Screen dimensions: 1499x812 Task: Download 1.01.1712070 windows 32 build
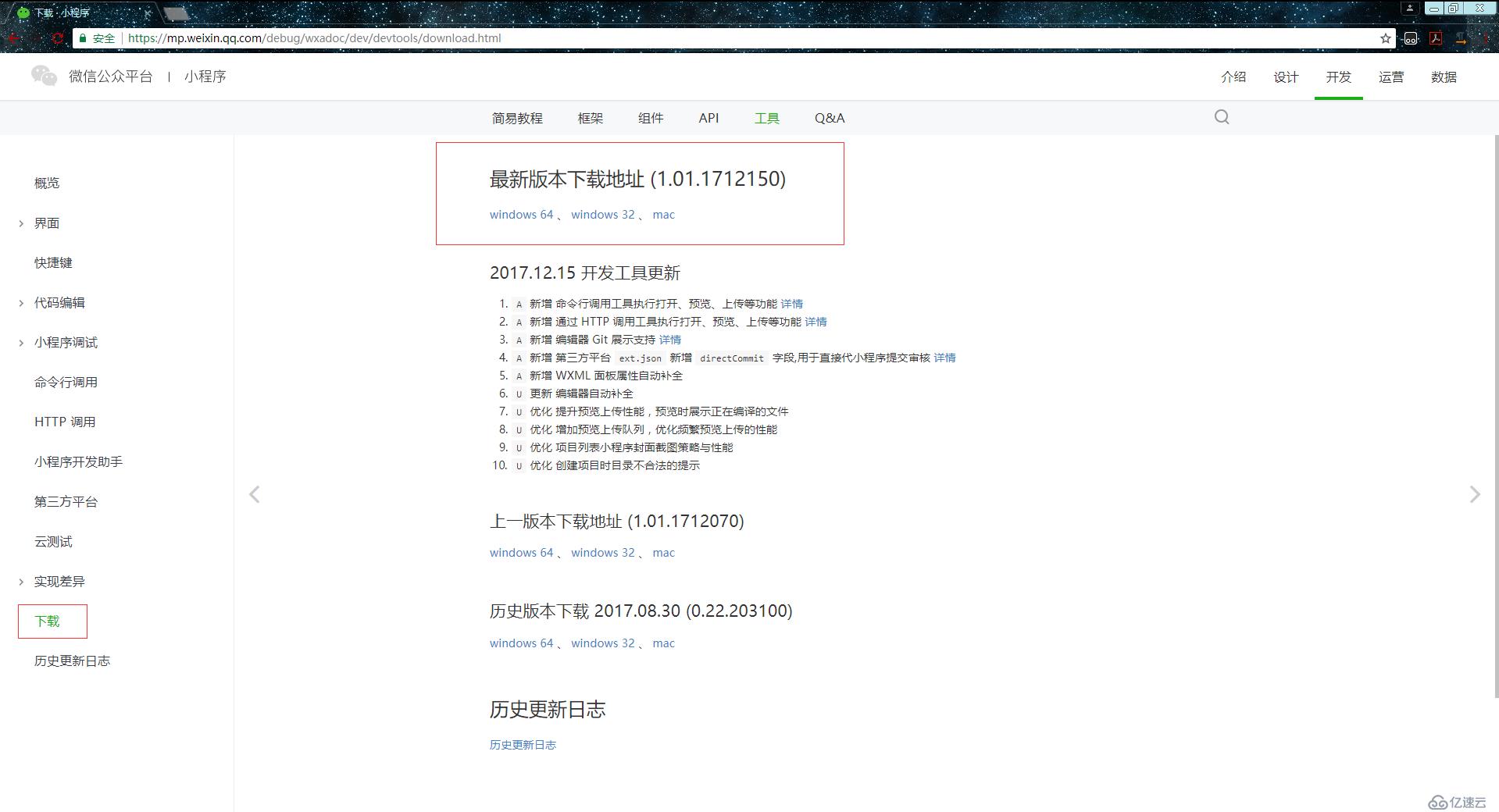pyautogui.click(x=602, y=553)
